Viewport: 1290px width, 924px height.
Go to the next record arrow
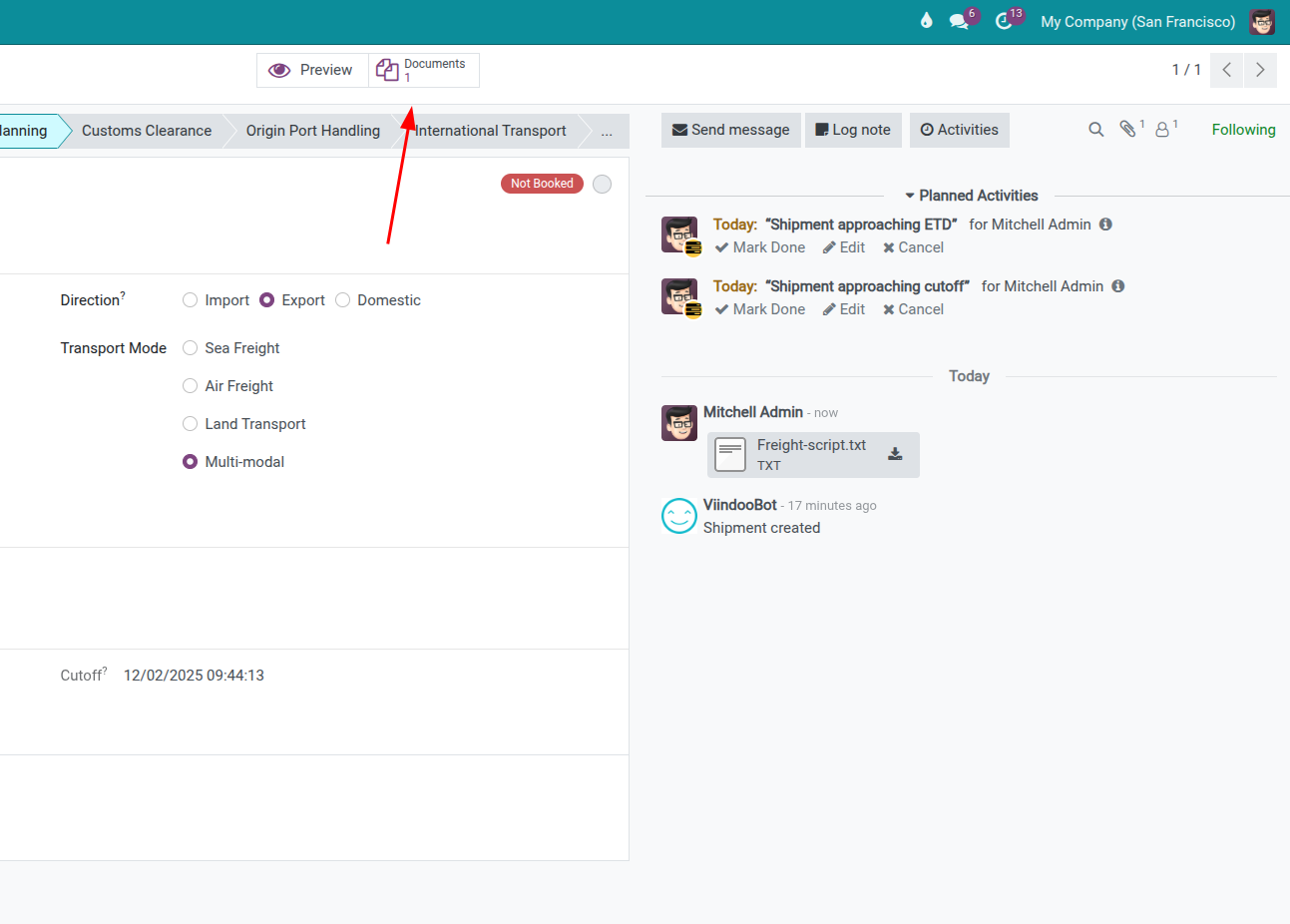(x=1260, y=70)
